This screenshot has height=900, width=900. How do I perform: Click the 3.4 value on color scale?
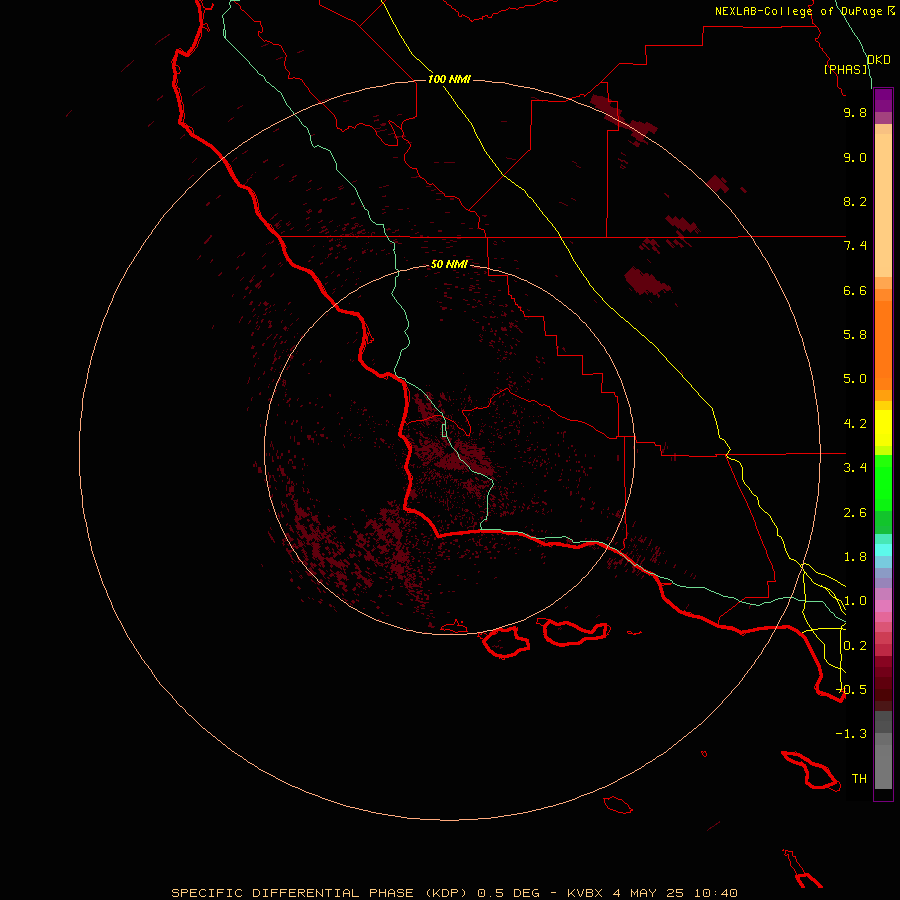855,468
